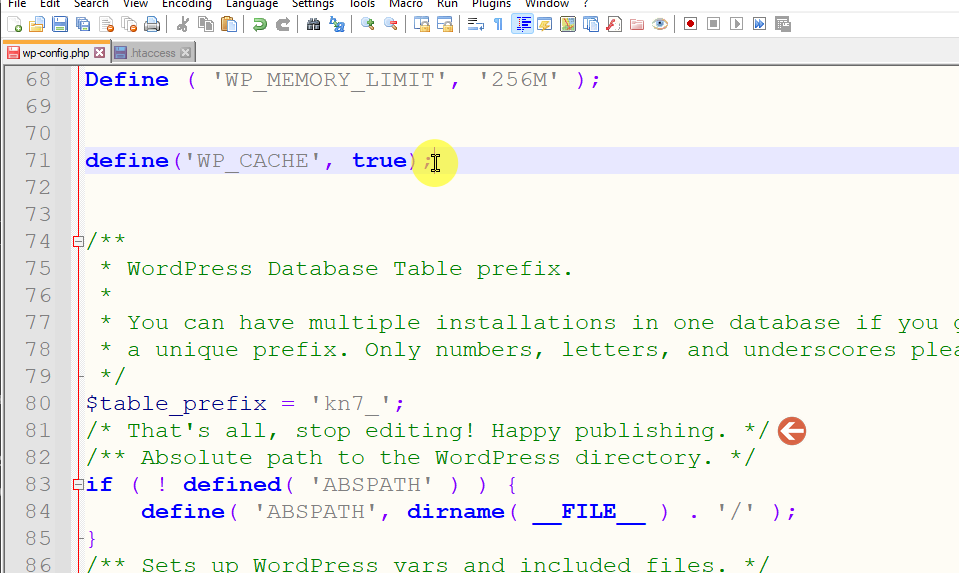Click the word true on line 71

[x=380, y=161]
